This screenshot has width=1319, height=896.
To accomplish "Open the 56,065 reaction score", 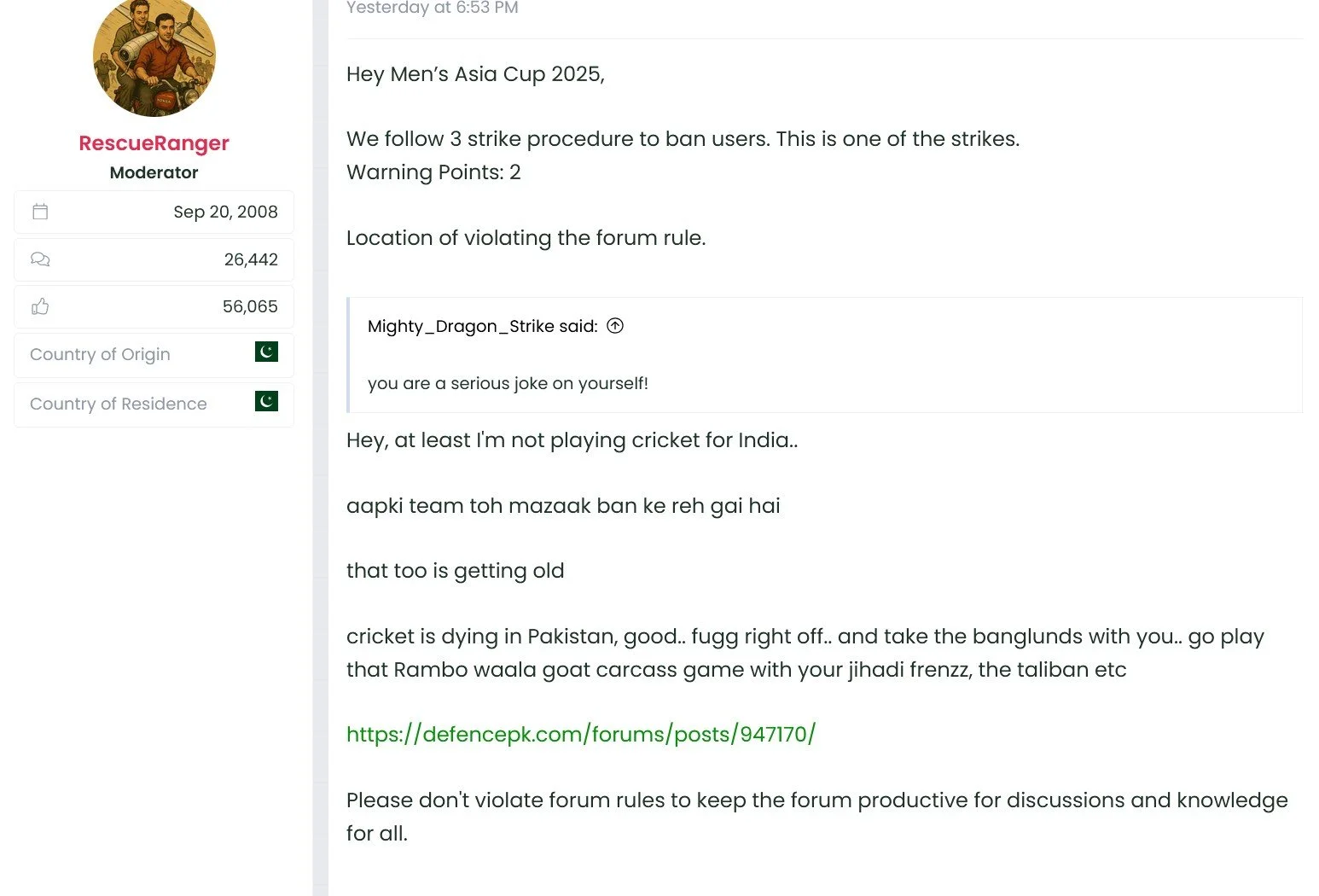I will 250,306.
